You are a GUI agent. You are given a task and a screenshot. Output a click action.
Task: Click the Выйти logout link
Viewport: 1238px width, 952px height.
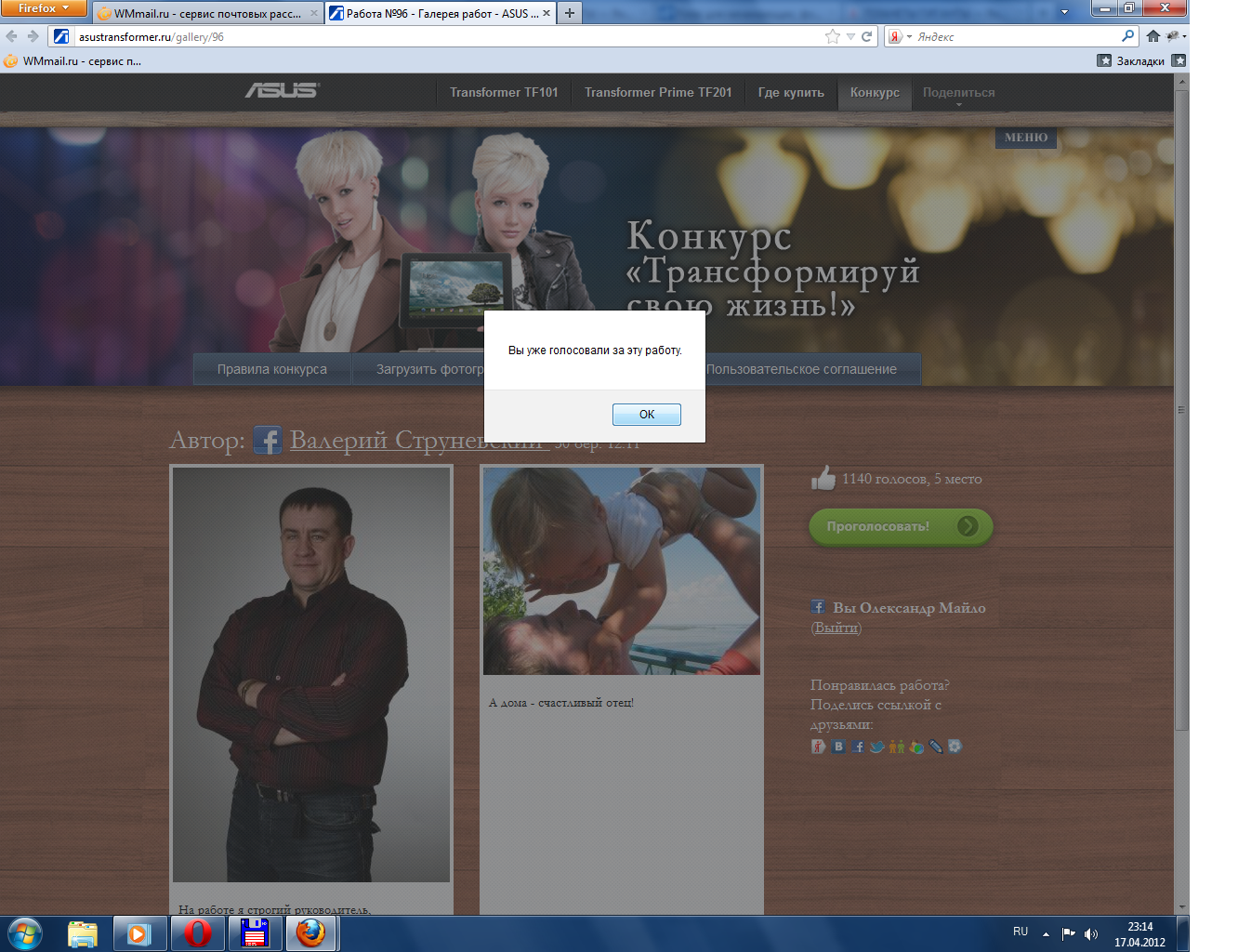836,628
